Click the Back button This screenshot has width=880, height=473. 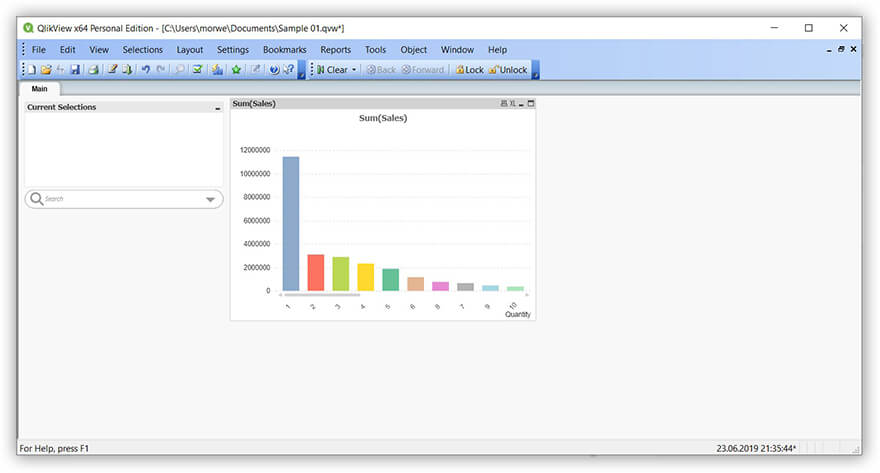[x=381, y=70]
